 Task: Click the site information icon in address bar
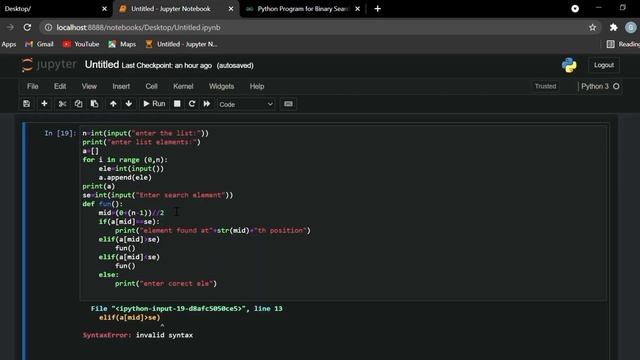tap(48, 27)
